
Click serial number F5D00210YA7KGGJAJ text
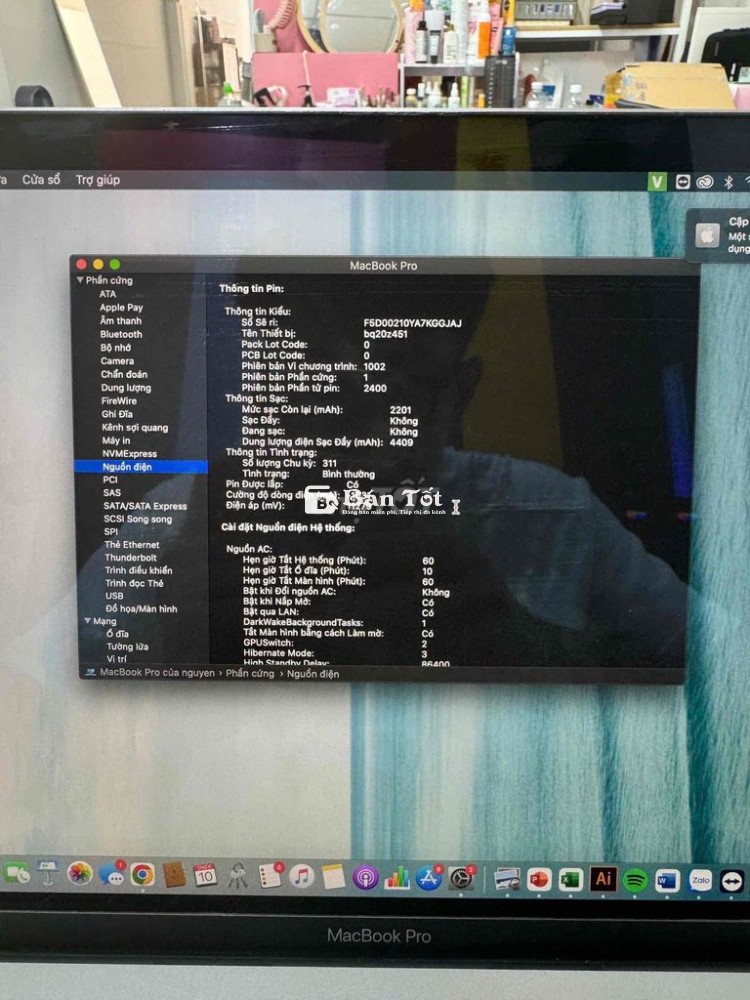pyautogui.click(x=412, y=323)
